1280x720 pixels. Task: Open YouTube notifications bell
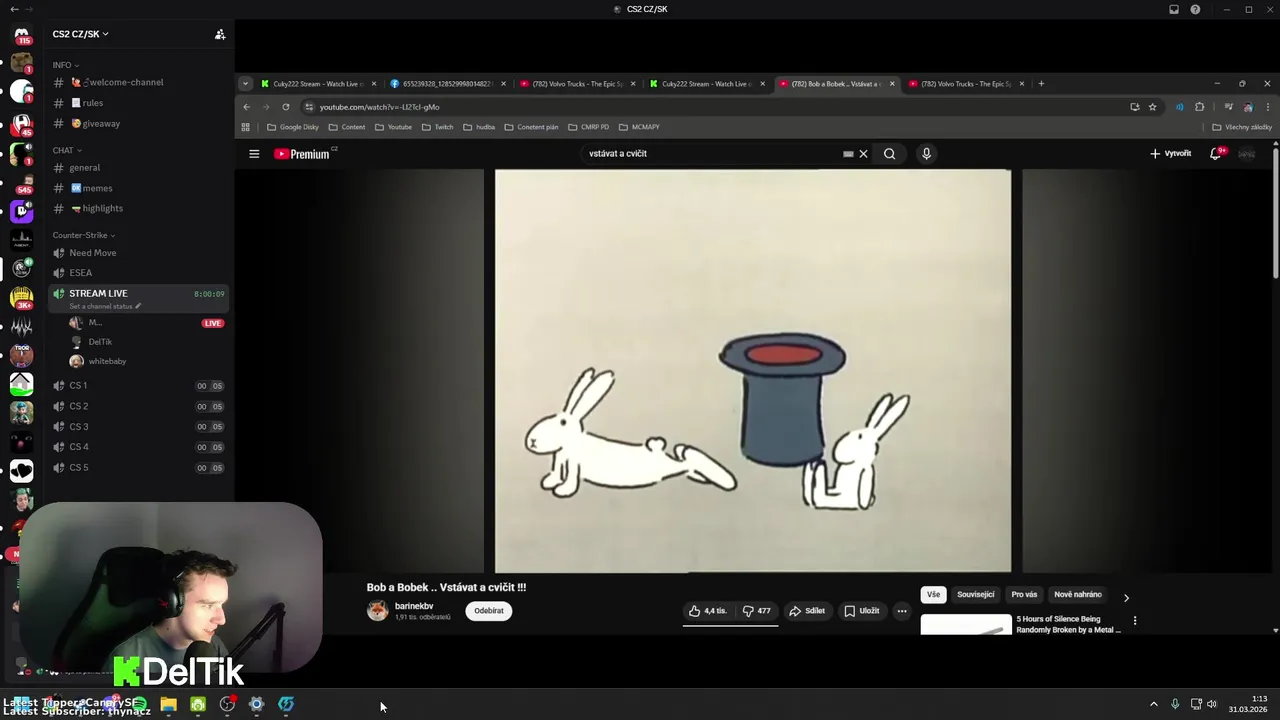pyautogui.click(x=1216, y=154)
